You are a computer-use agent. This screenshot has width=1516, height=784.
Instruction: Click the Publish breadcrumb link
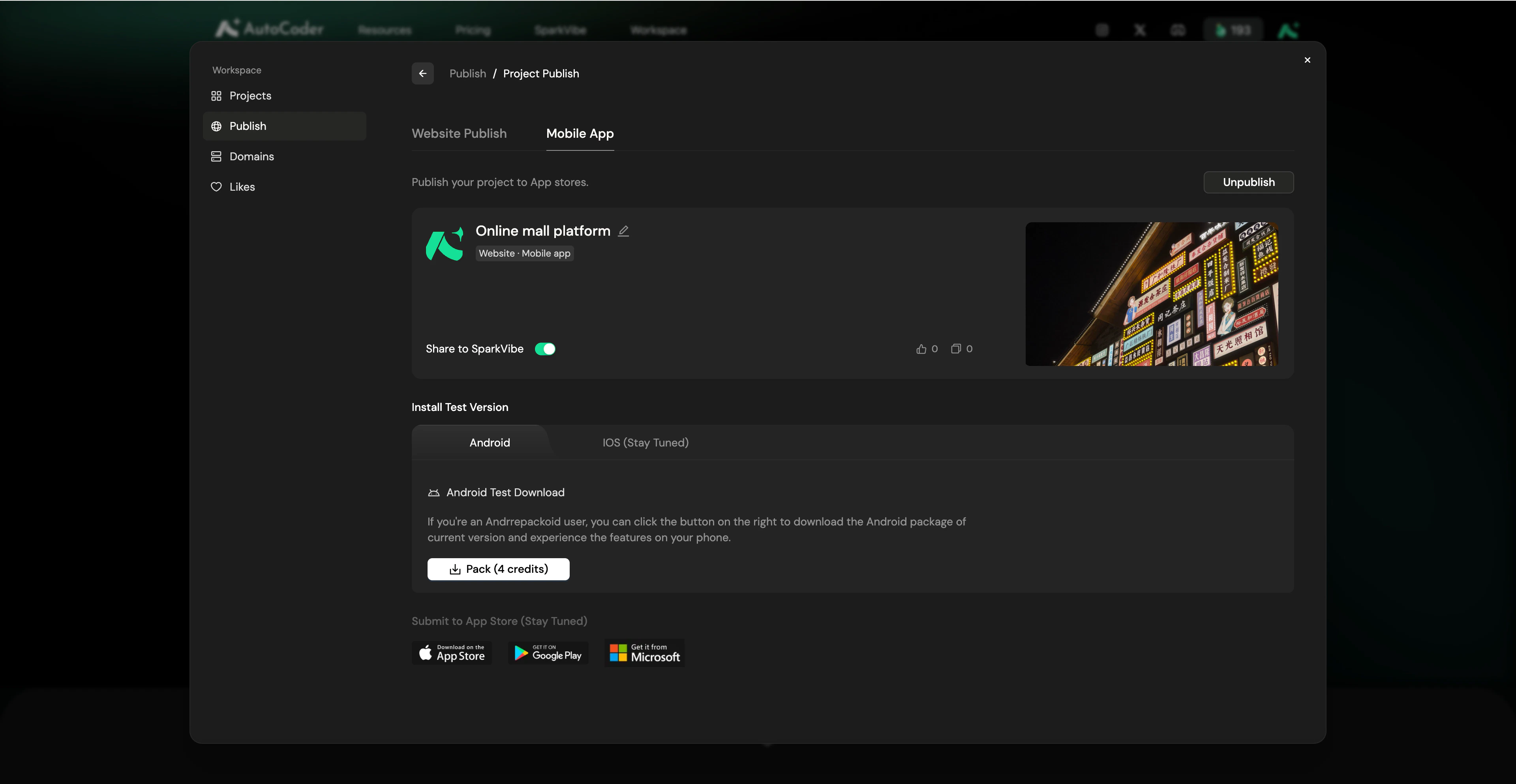[467, 73]
